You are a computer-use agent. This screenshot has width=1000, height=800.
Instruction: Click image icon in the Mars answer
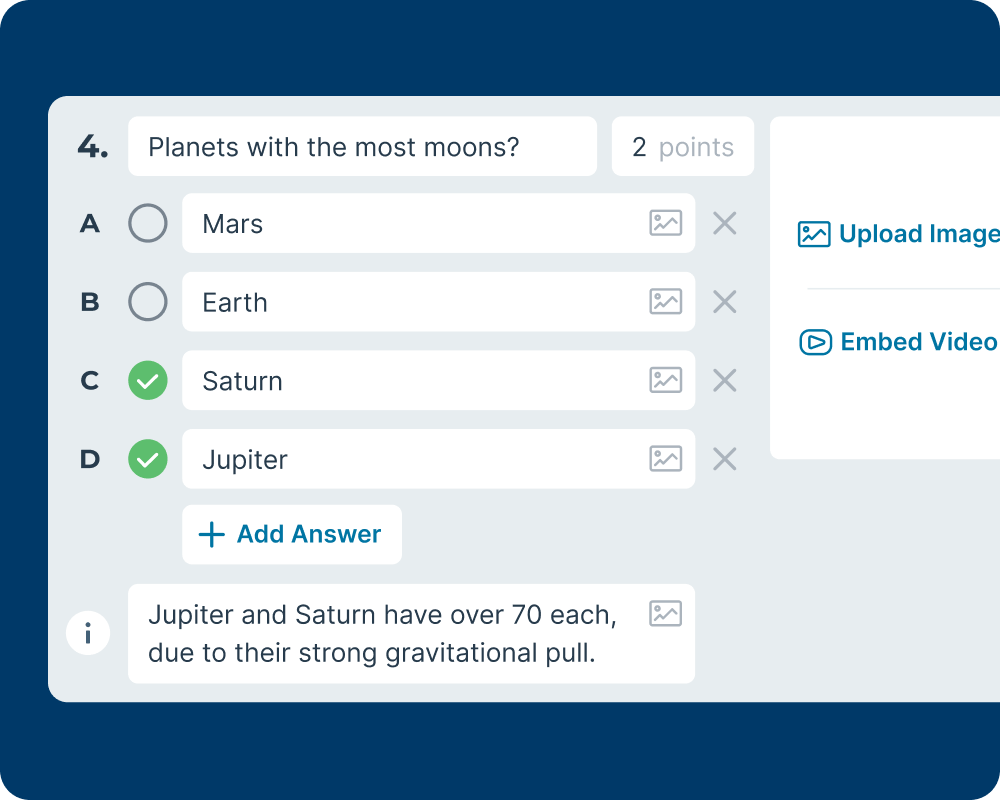665,223
